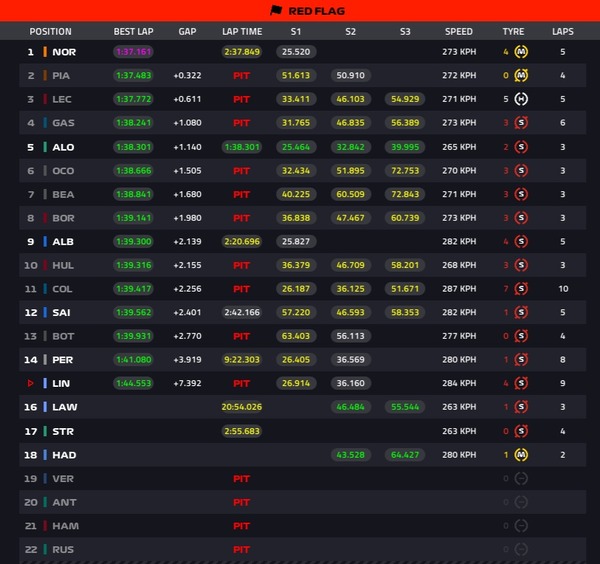Click the red flag icon in banner
Viewport: 600px width, 564px height.
tap(276, 10)
